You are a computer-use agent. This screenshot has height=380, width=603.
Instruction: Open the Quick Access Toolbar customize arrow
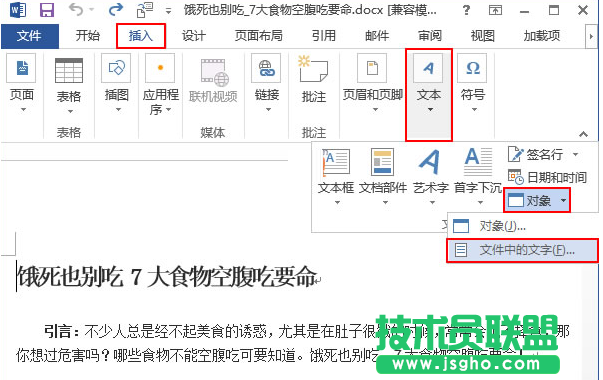[168, 11]
